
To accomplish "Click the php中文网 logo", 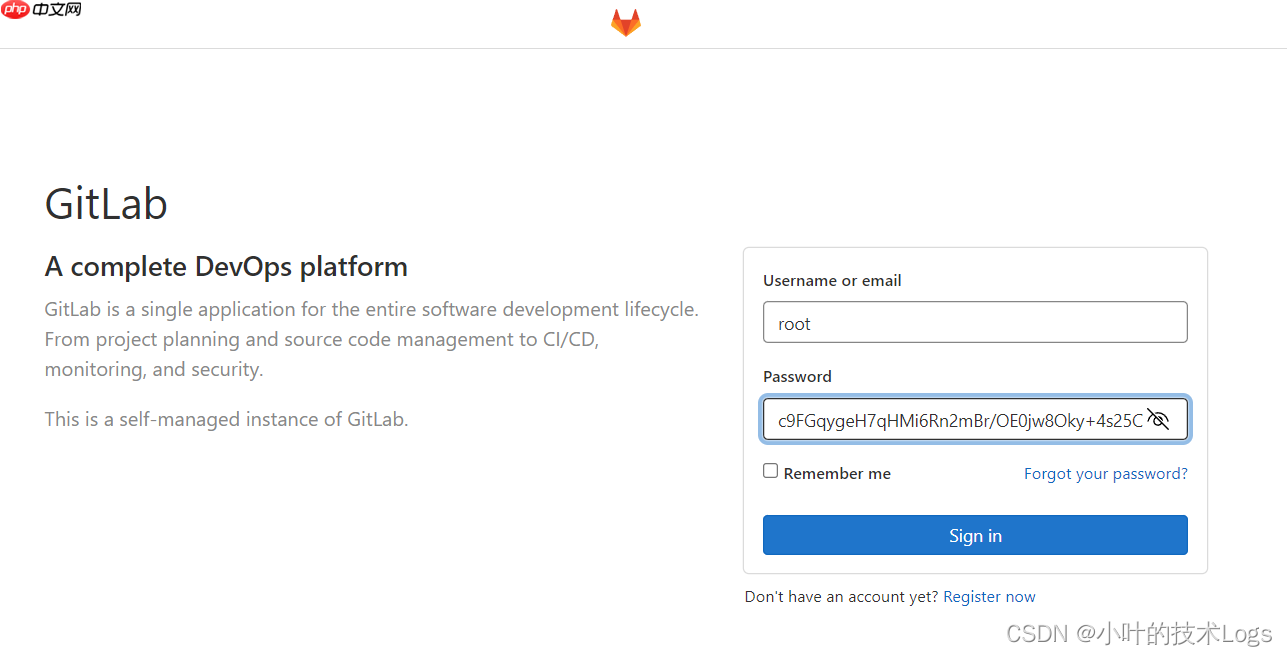I will click(x=41, y=11).
